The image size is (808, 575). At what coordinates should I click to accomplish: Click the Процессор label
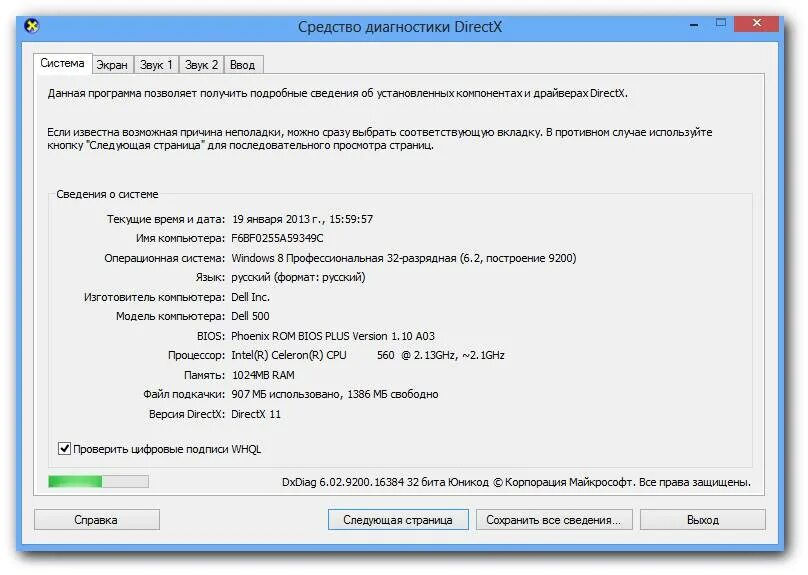point(197,355)
